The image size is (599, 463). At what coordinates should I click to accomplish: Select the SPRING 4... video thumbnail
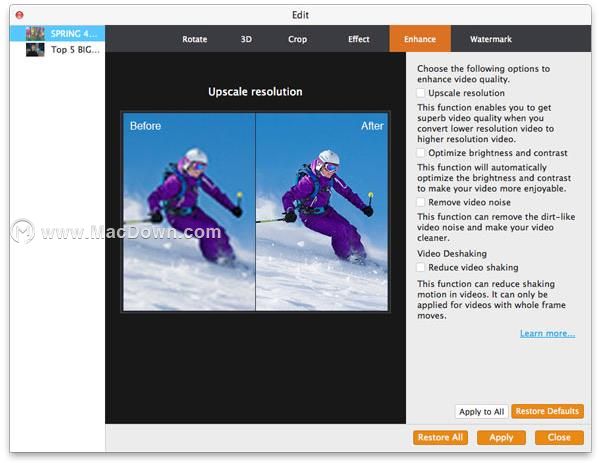(35, 34)
